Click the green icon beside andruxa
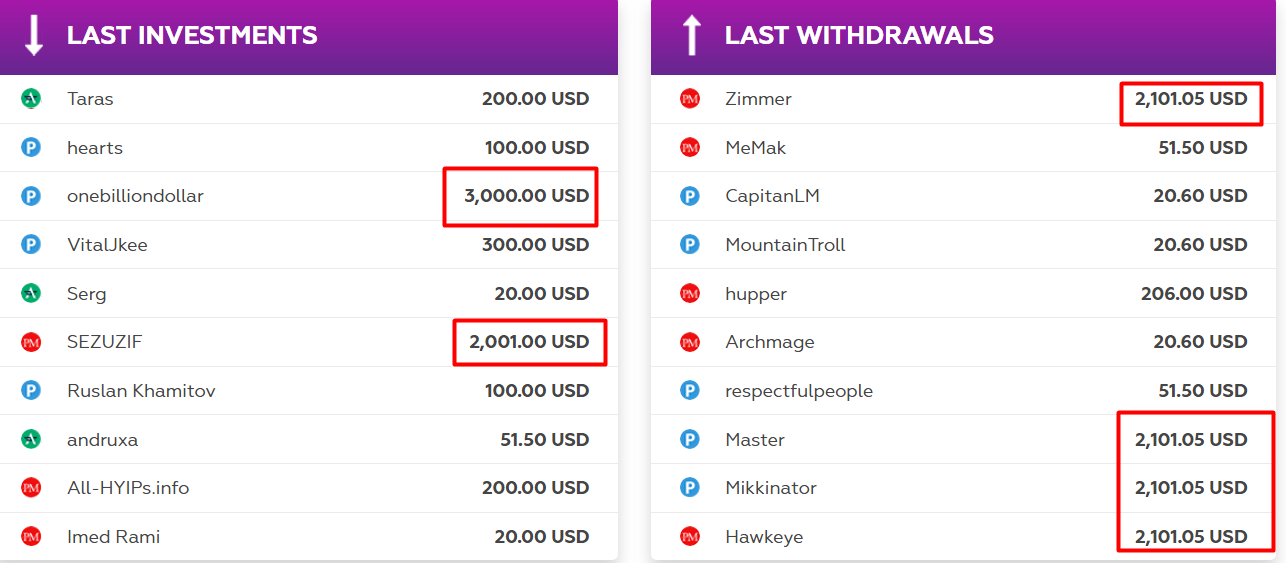The width and height of the screenshot is (1286, 563). 31,439
